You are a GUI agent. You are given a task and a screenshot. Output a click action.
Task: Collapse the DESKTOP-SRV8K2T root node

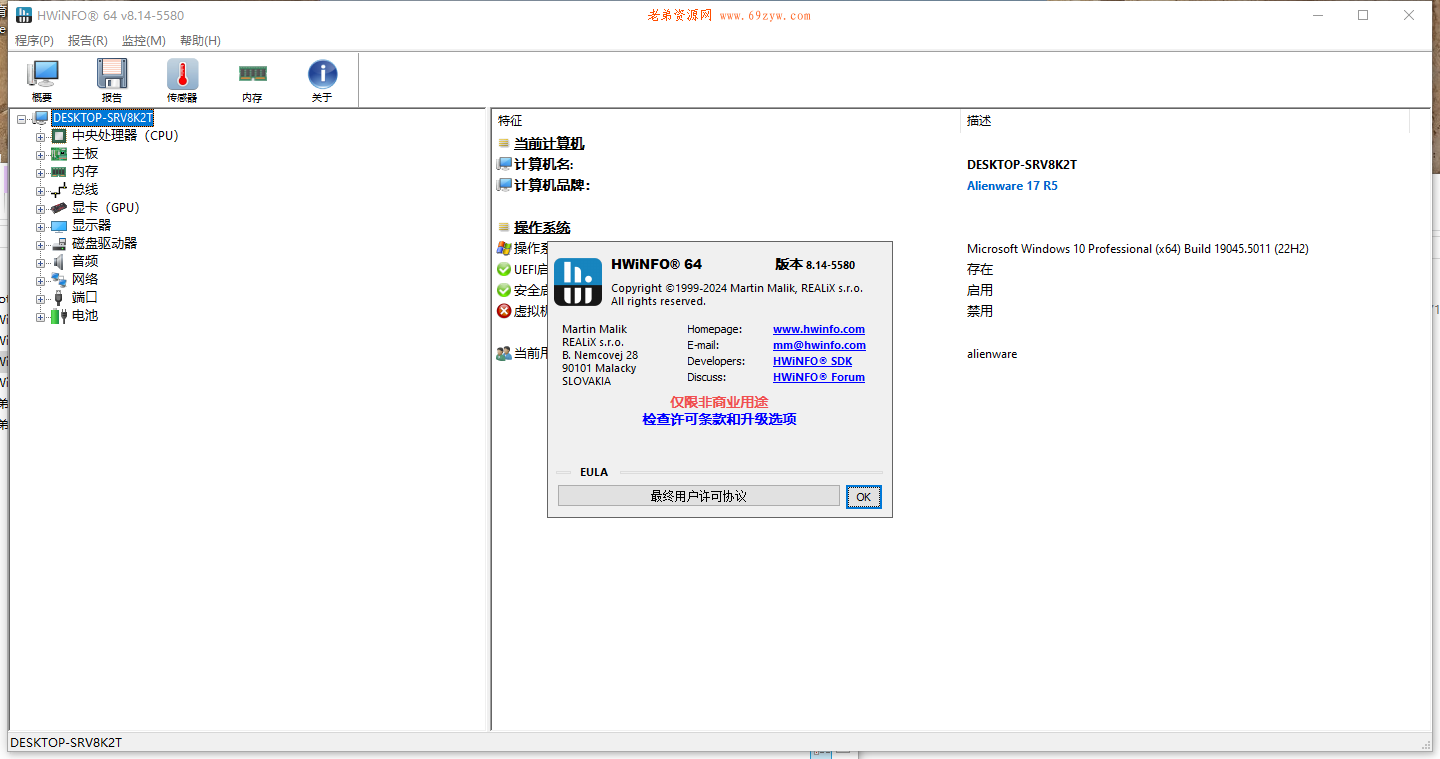point(22,119)
